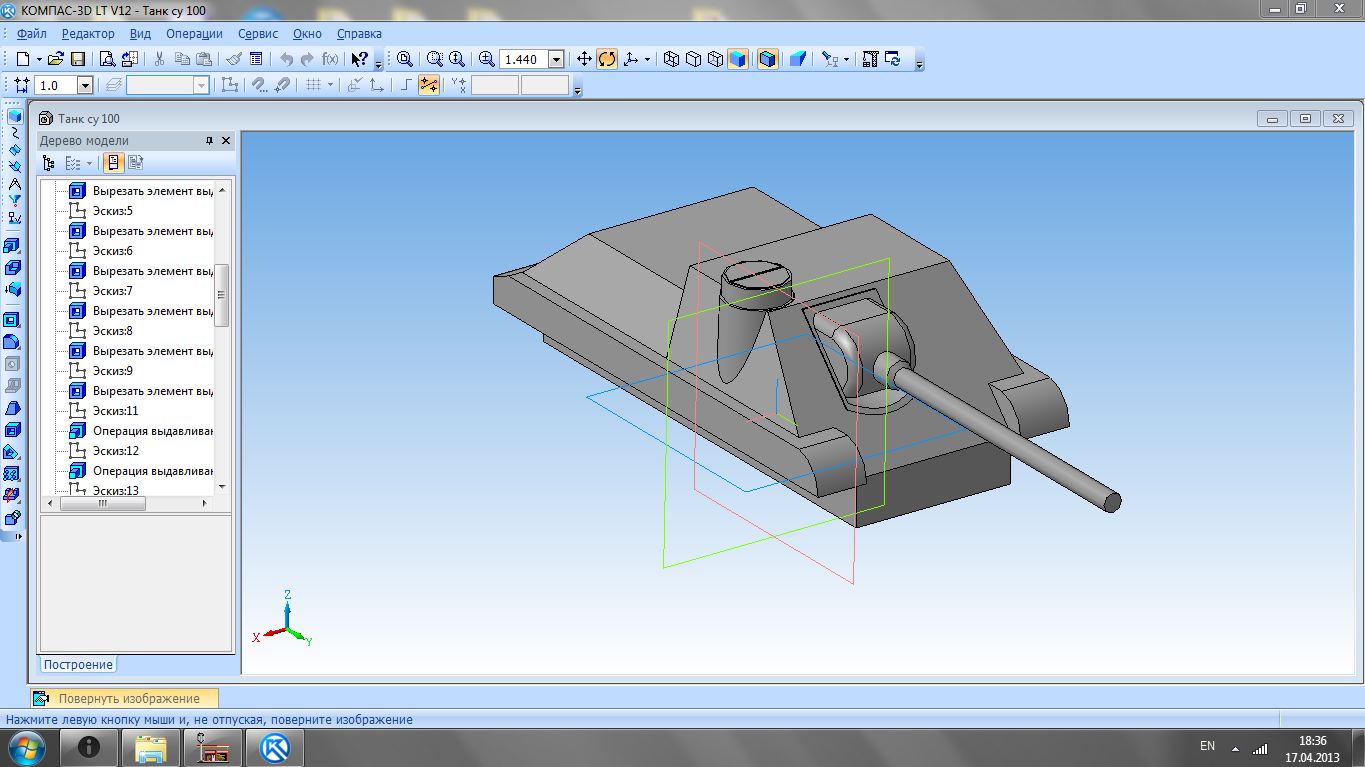Open the Операции menu

[x=194, y=33]
